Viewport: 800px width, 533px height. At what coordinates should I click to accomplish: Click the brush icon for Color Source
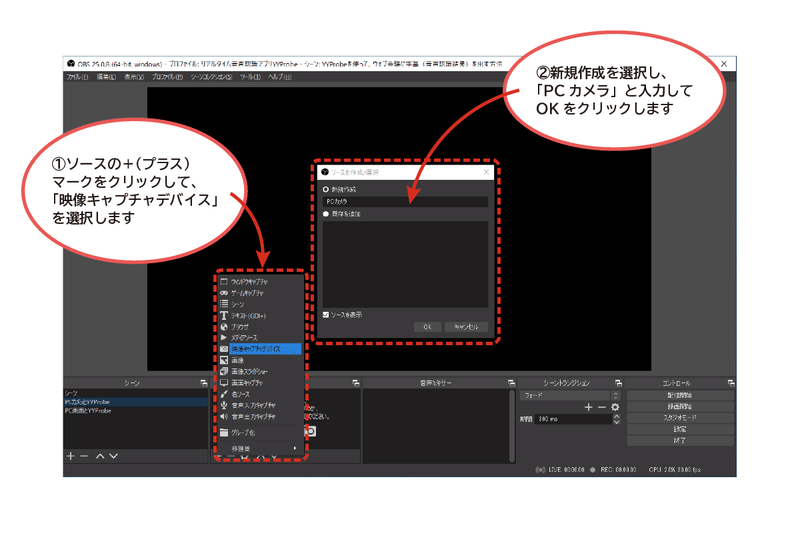point(224,394)
